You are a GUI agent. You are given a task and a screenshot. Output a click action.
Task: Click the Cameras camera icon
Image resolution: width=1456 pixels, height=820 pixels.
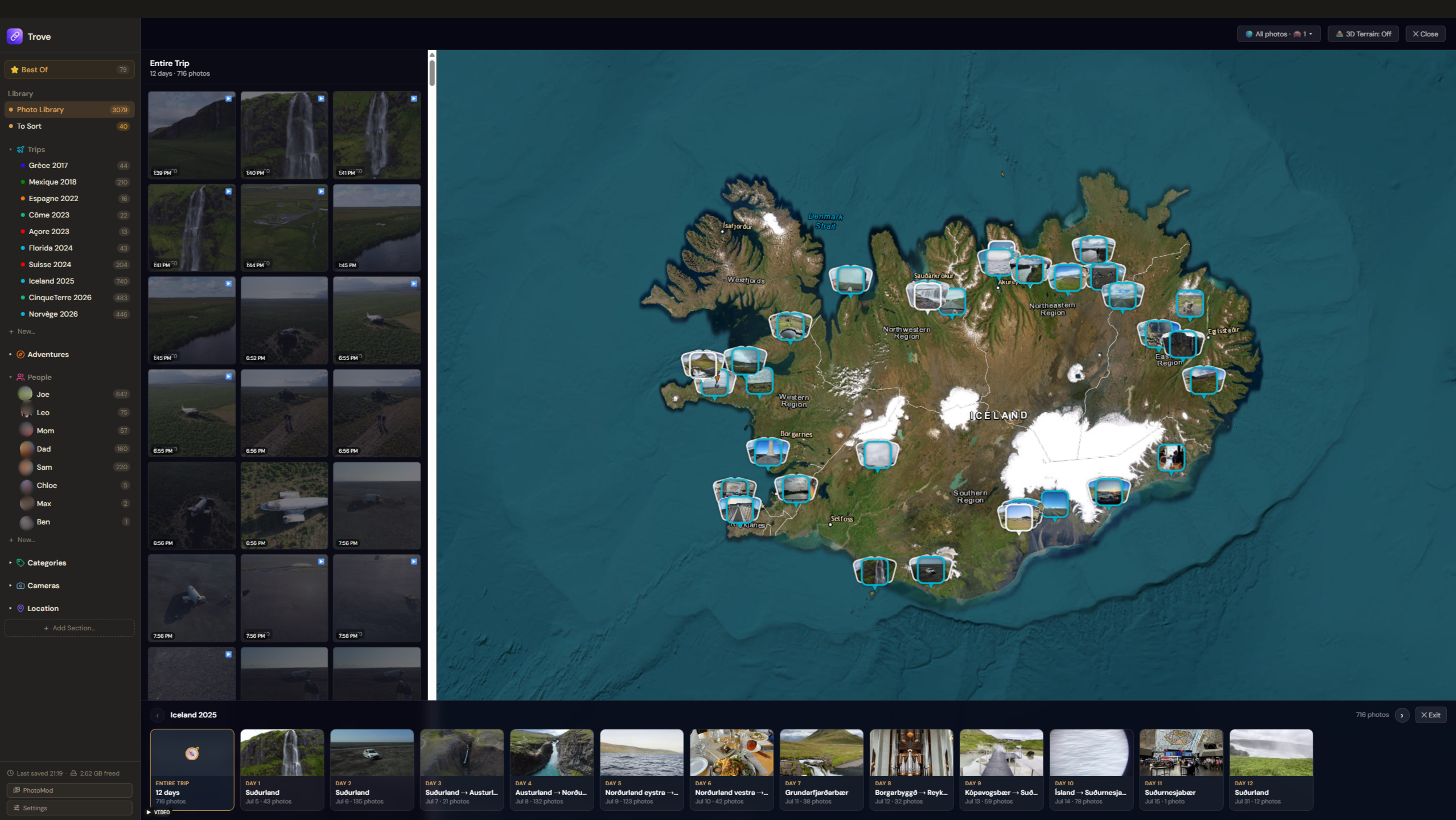tap(20, 585)
